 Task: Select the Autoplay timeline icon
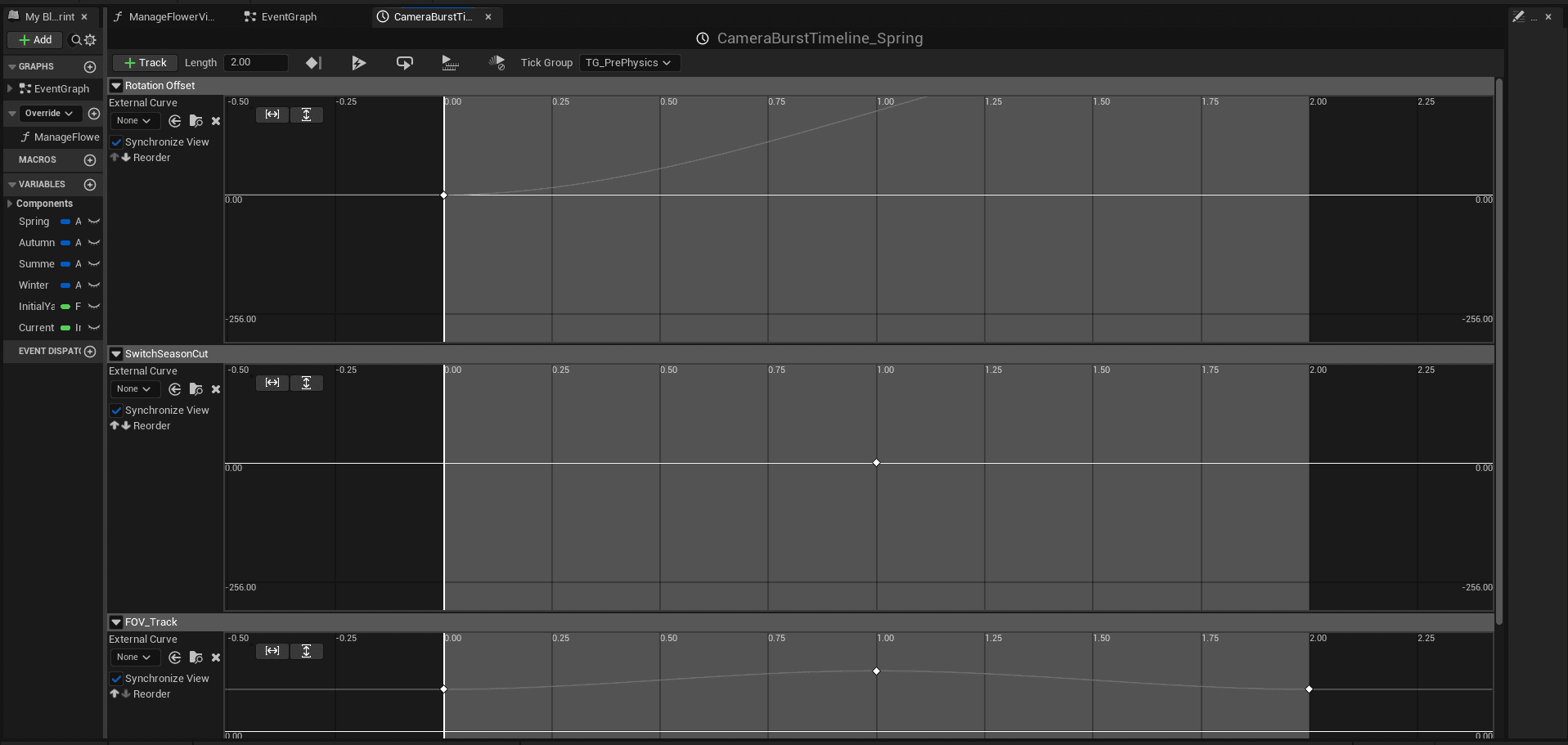[357, 62]
